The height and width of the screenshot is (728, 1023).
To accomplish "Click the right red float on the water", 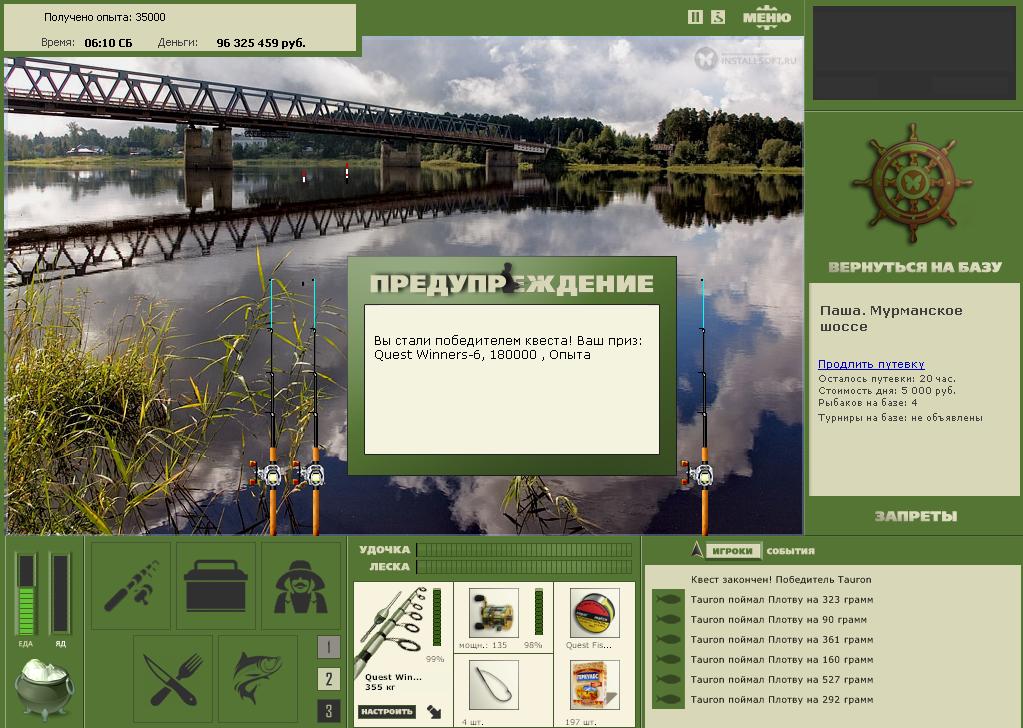I will click(x=347, y=171).
